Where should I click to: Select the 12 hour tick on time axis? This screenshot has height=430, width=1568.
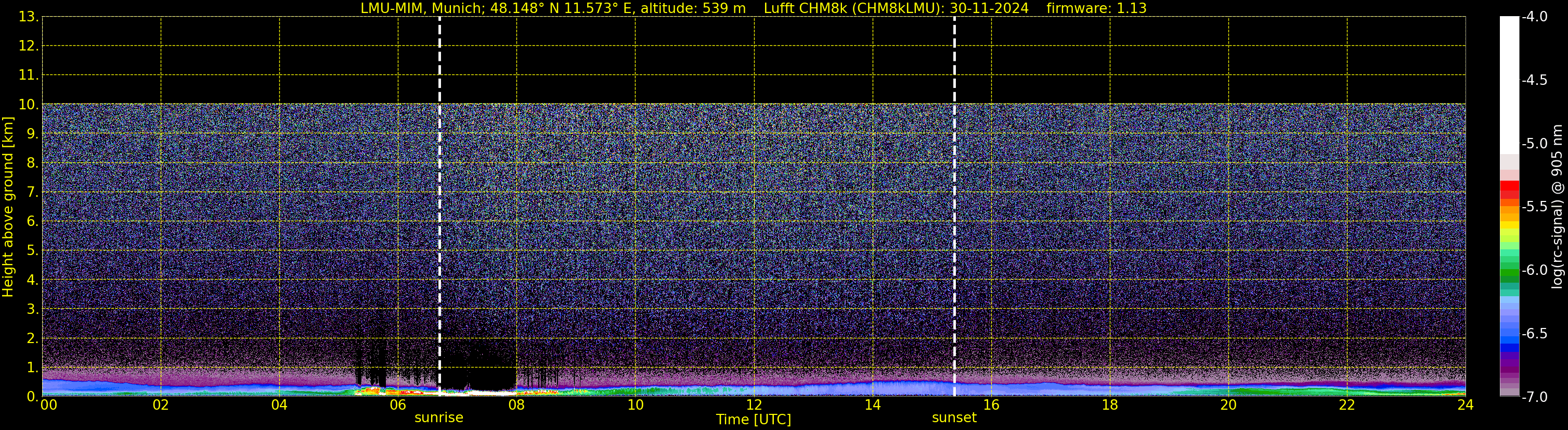coord(754,405)
